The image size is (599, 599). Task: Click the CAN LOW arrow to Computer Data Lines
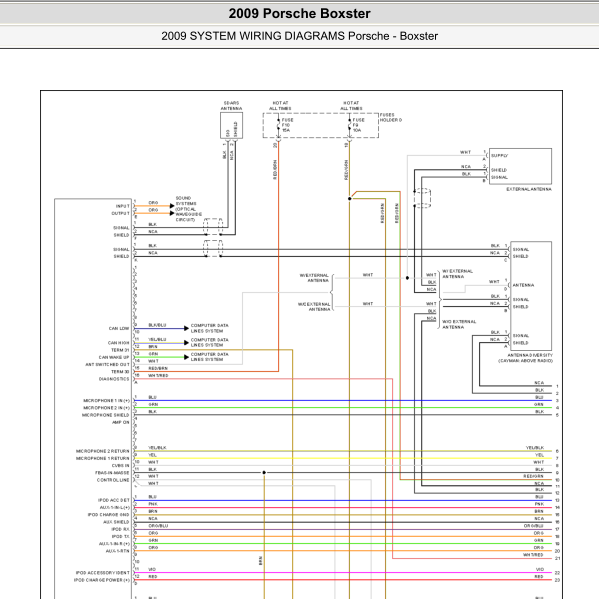coord(186,328)
